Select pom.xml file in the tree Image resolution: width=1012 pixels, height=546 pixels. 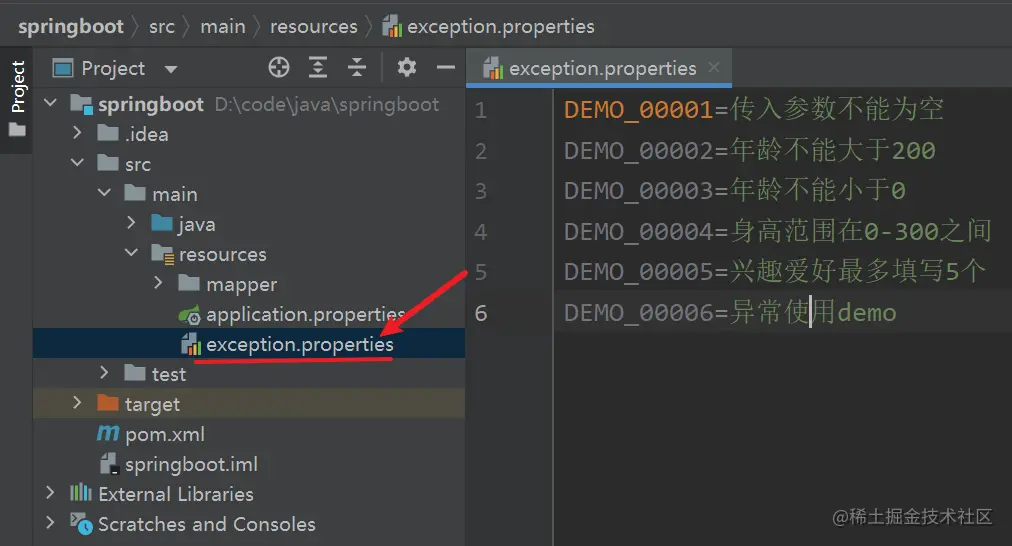point(164,434)
